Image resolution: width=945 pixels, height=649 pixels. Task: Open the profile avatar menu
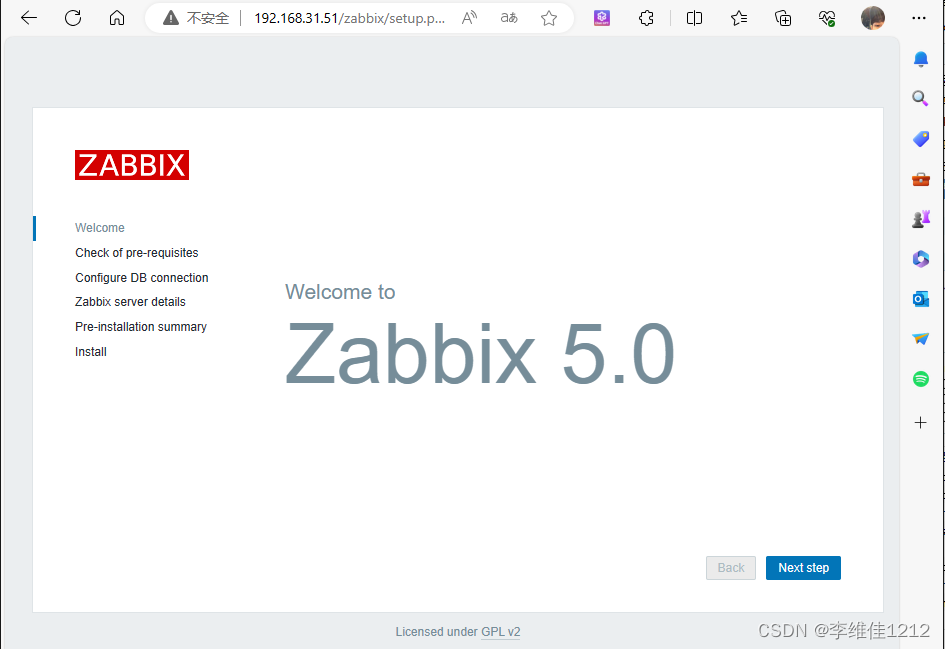(872, 18)
